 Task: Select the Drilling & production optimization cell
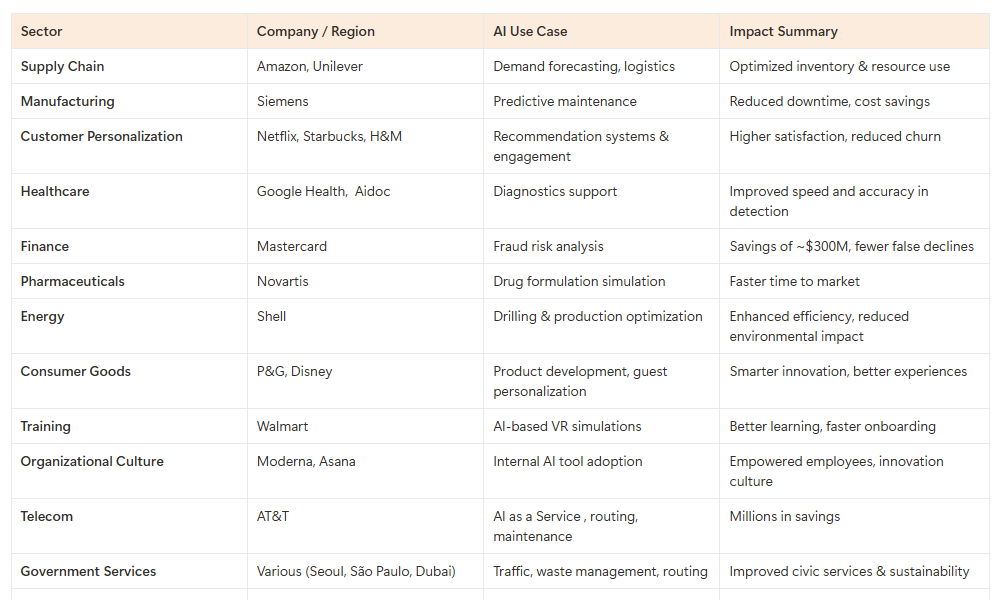[598, 317]
